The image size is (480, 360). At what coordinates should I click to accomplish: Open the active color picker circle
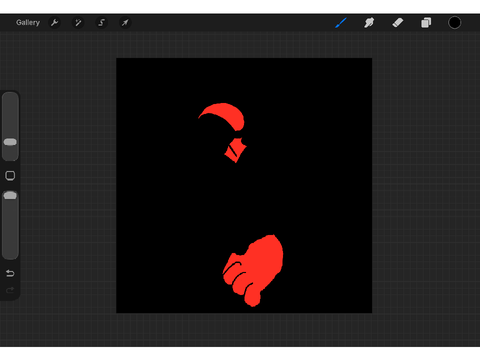[454, 23]
